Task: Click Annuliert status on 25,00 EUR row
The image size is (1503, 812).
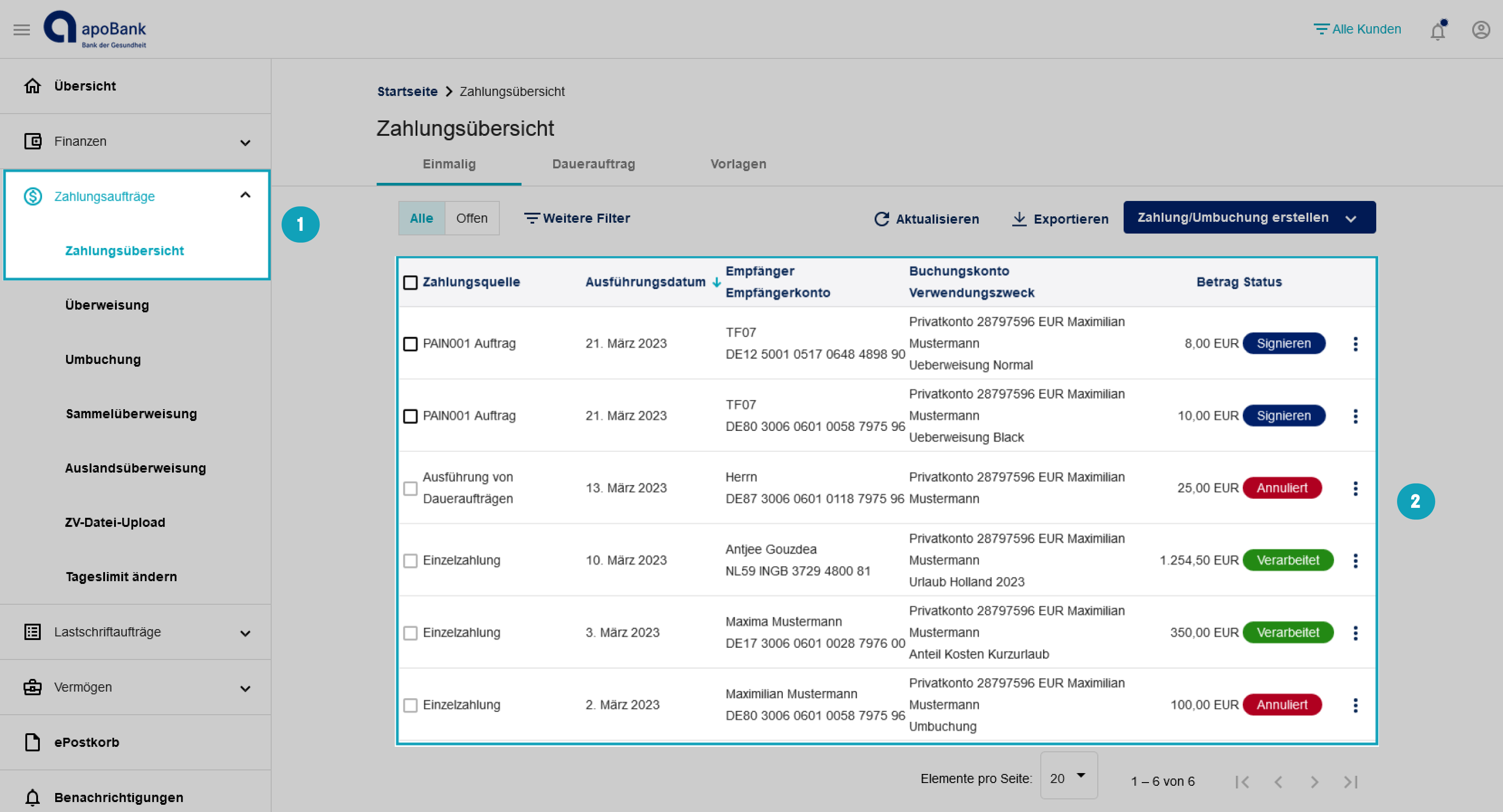Action: click(1282, 488)
